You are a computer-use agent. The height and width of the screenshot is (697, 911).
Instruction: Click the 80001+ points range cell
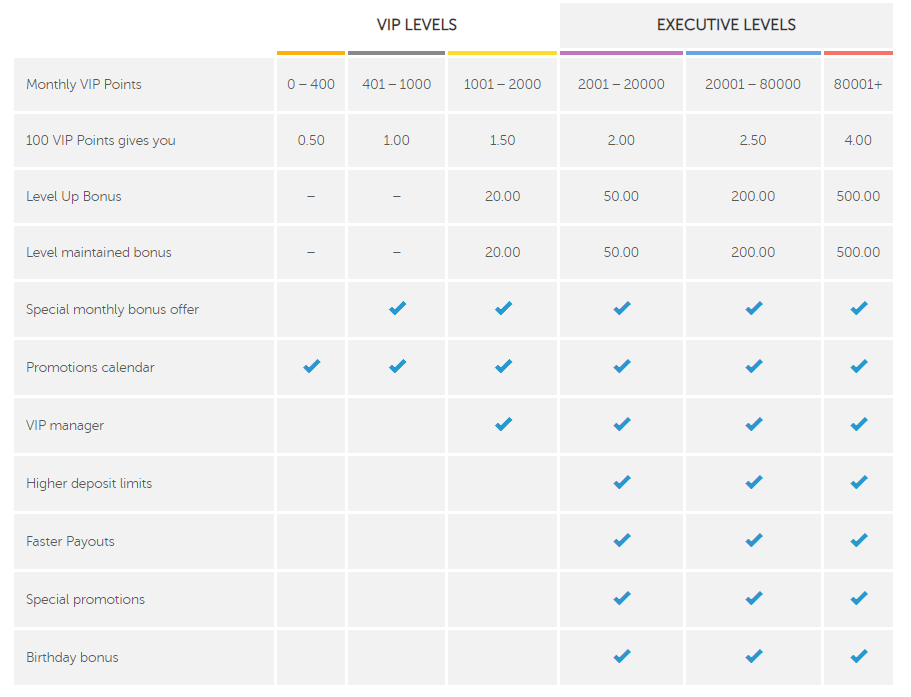(858, 84)
